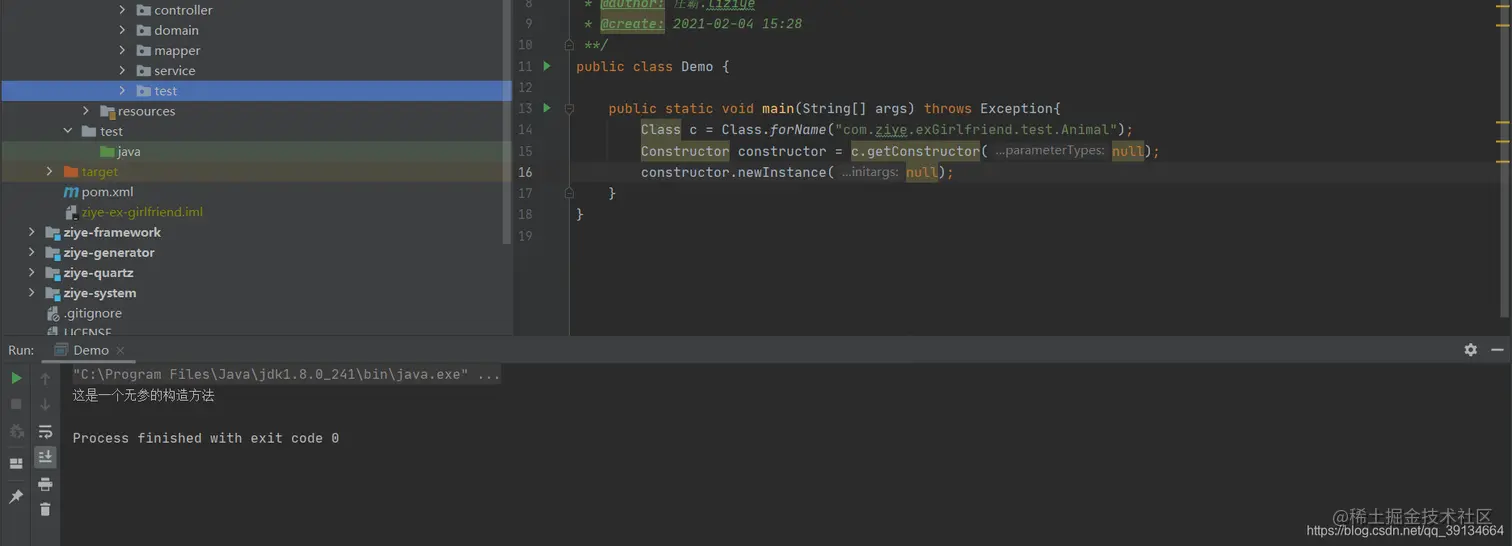Select pom.xml in the project tree
Image resolution: width=1512 pixels, height=546 pixels.
[x=107, y=192]
